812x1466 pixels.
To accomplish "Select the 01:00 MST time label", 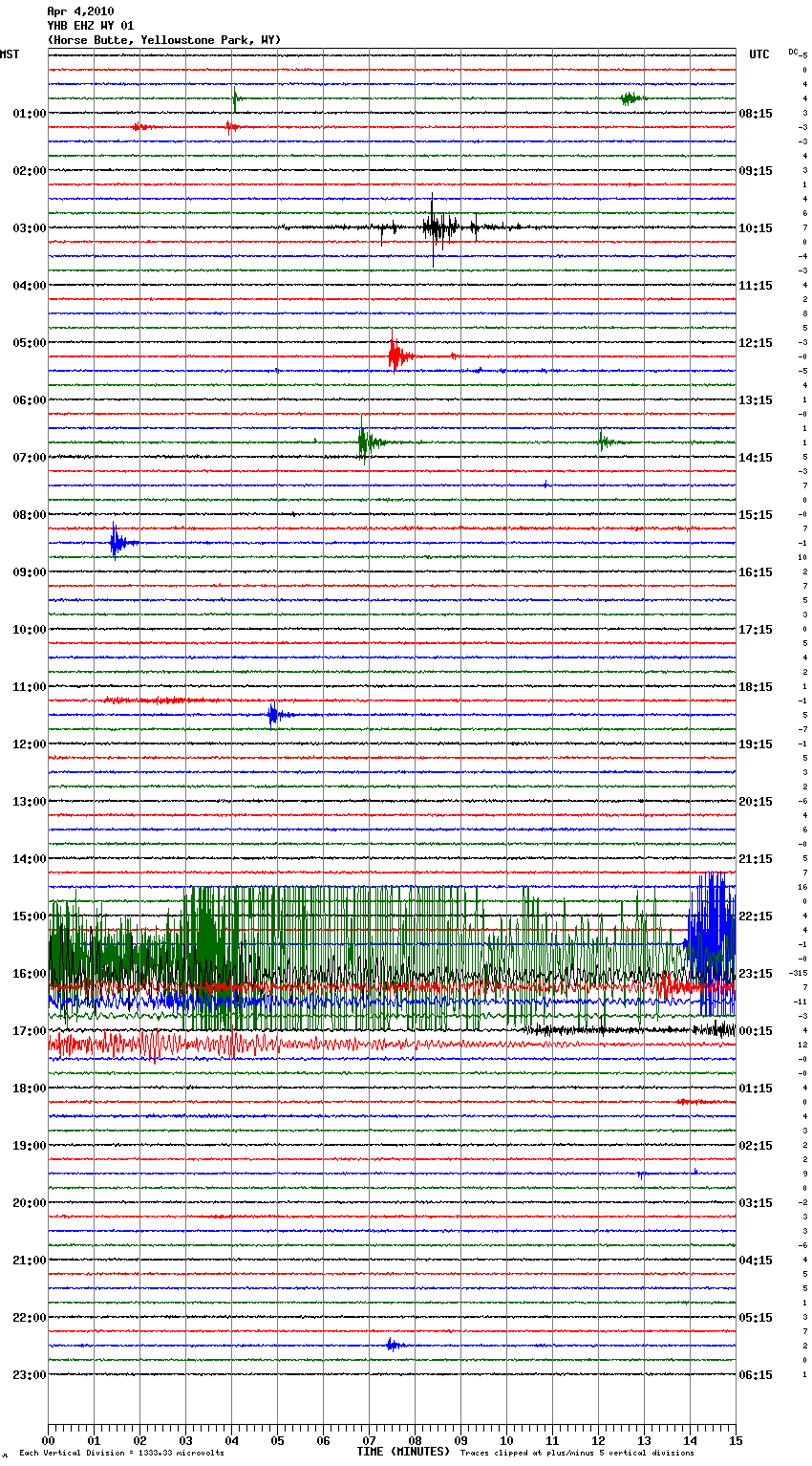I will pyautogui.click(x=30, y=114).
